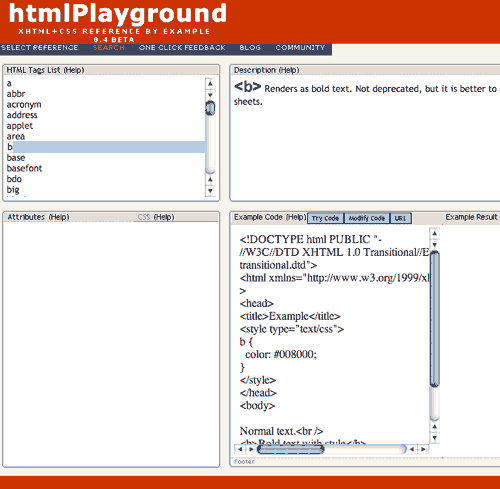
Task: Switch to the CSS panel tab
Action: (144, 217)
